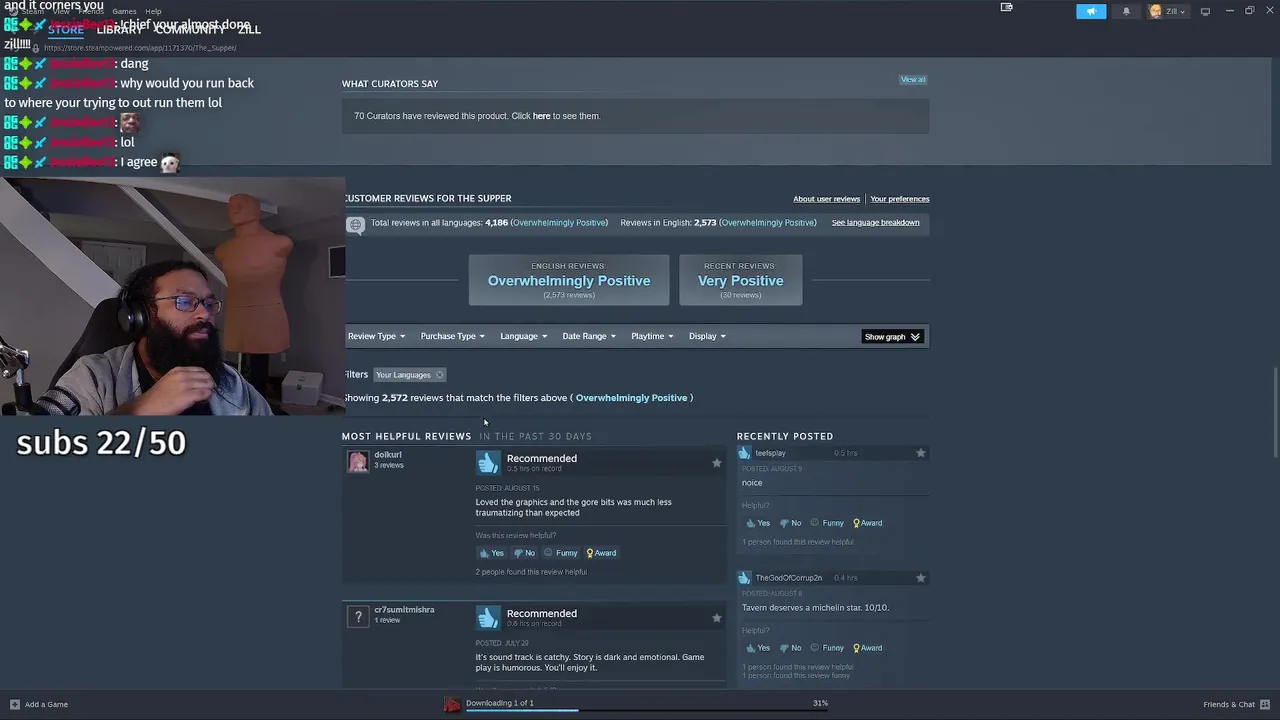The height and width of the screenshot is (720, 1280).
Task: Vote No on TheGodOfCorrup2n's review
Action: click(790, 648)
